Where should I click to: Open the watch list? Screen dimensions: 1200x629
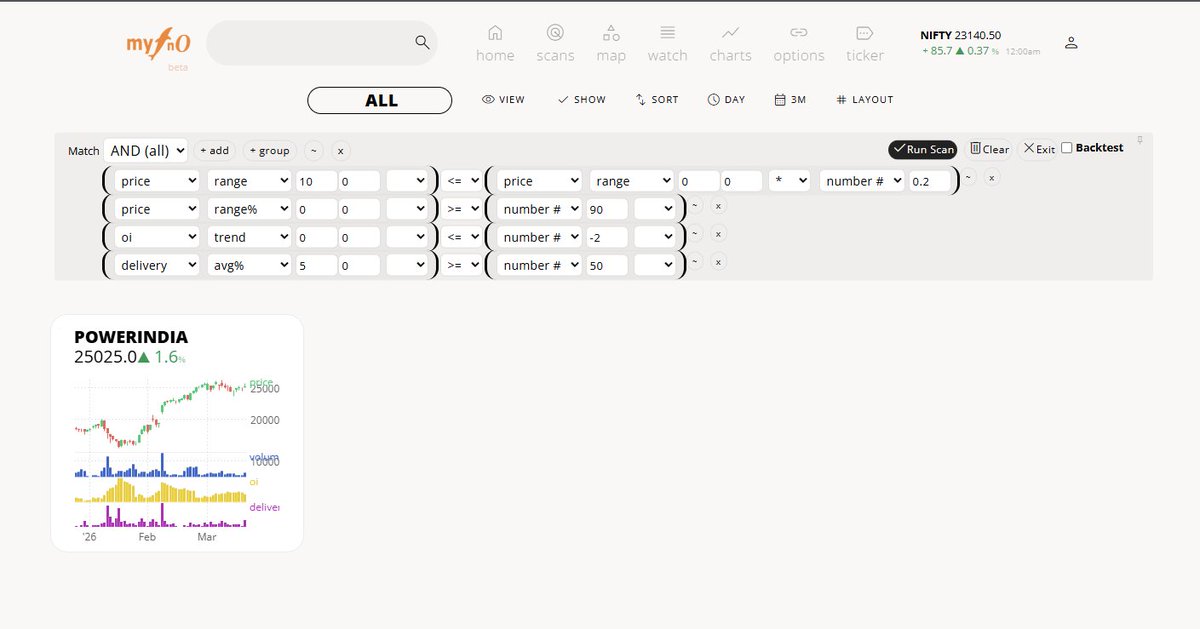pyautogui.click(x=667, y=44)
